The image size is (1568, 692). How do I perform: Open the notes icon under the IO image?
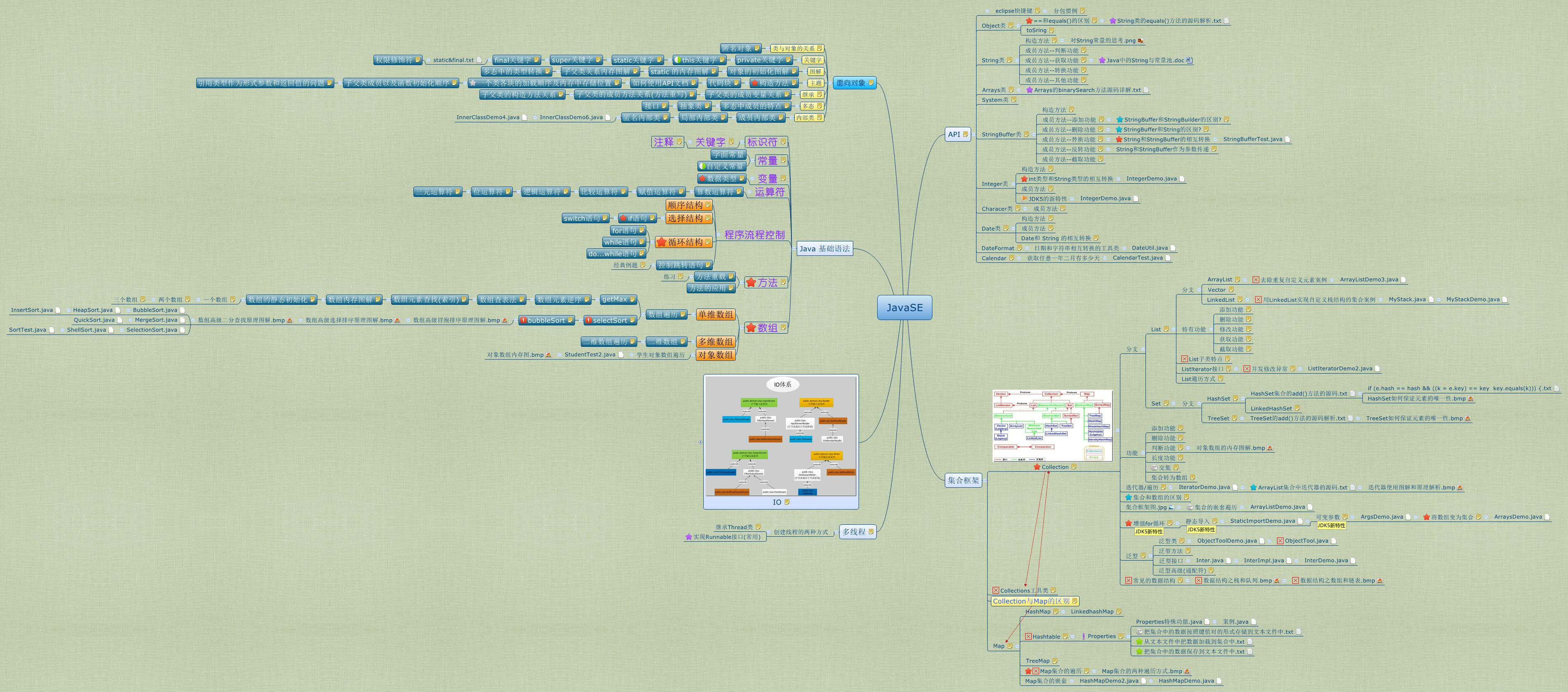pyautogui.click(x=787, y=502)
